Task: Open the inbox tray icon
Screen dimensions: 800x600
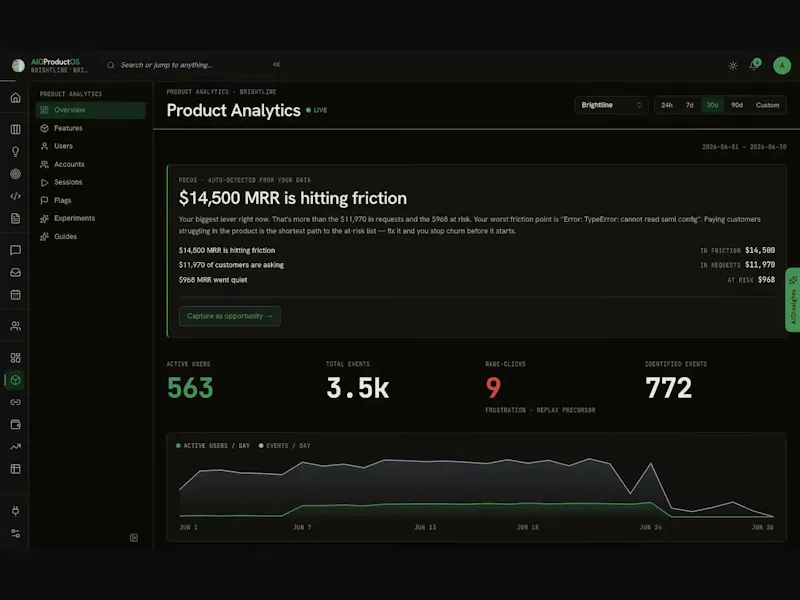Action: click(16, 272)
